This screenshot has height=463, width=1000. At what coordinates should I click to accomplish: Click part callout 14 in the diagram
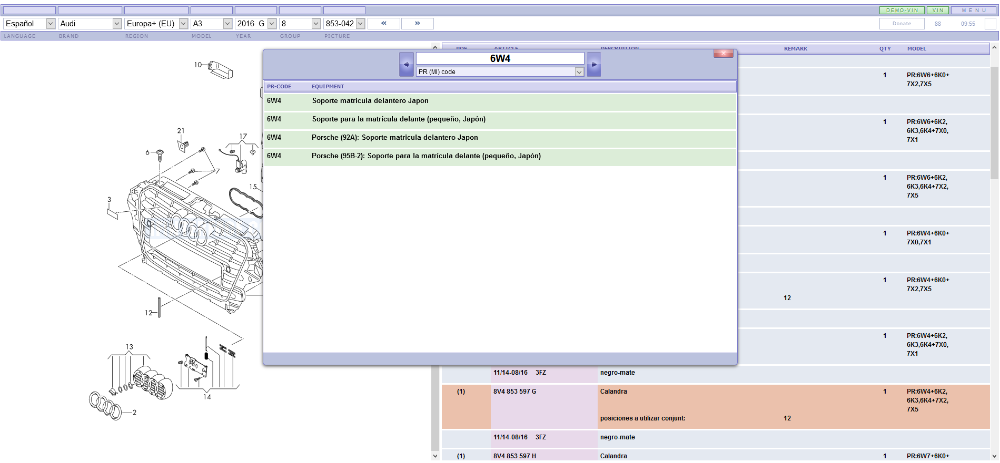coord(207,397)
